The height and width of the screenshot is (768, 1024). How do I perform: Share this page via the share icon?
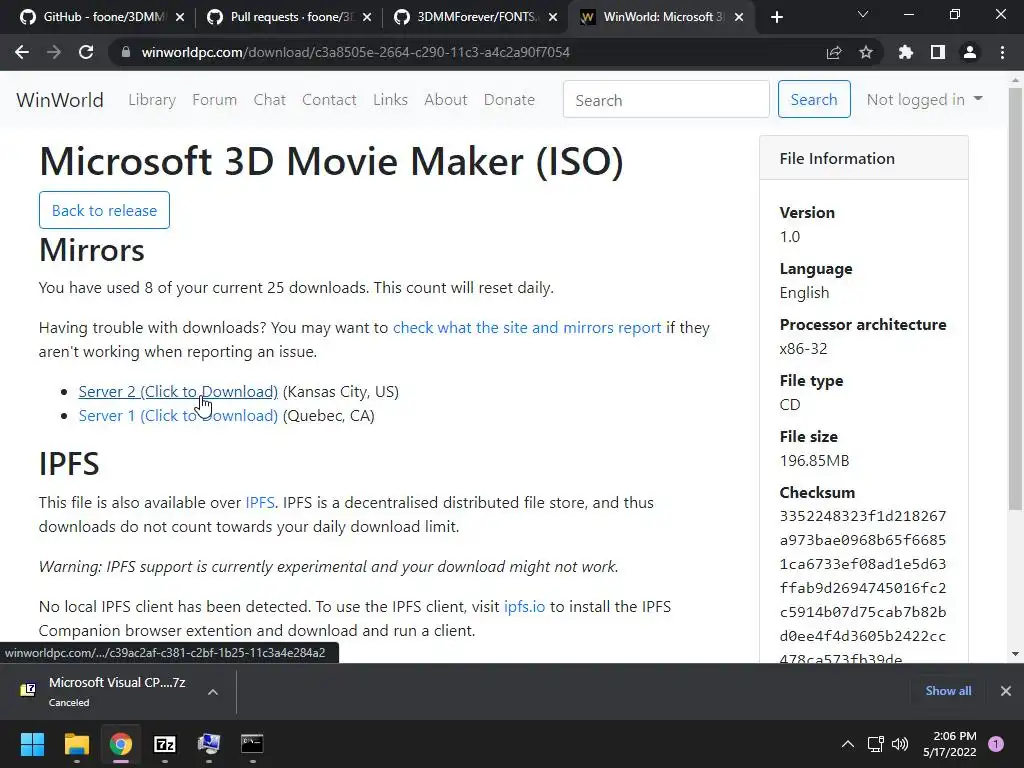click(x=834, y=52)
